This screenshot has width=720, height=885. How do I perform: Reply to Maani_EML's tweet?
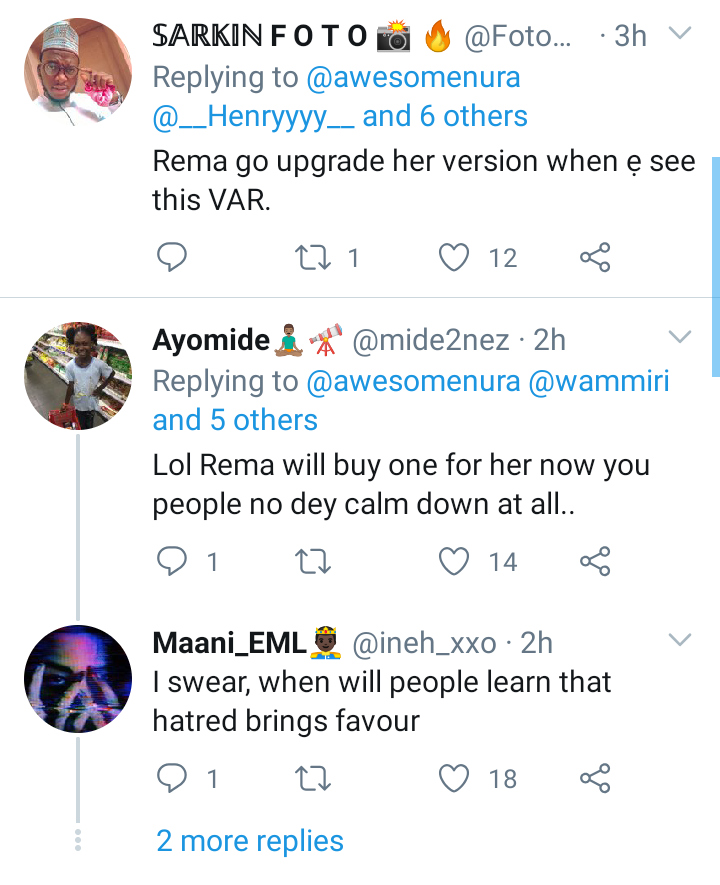click(x=173, y=778)
